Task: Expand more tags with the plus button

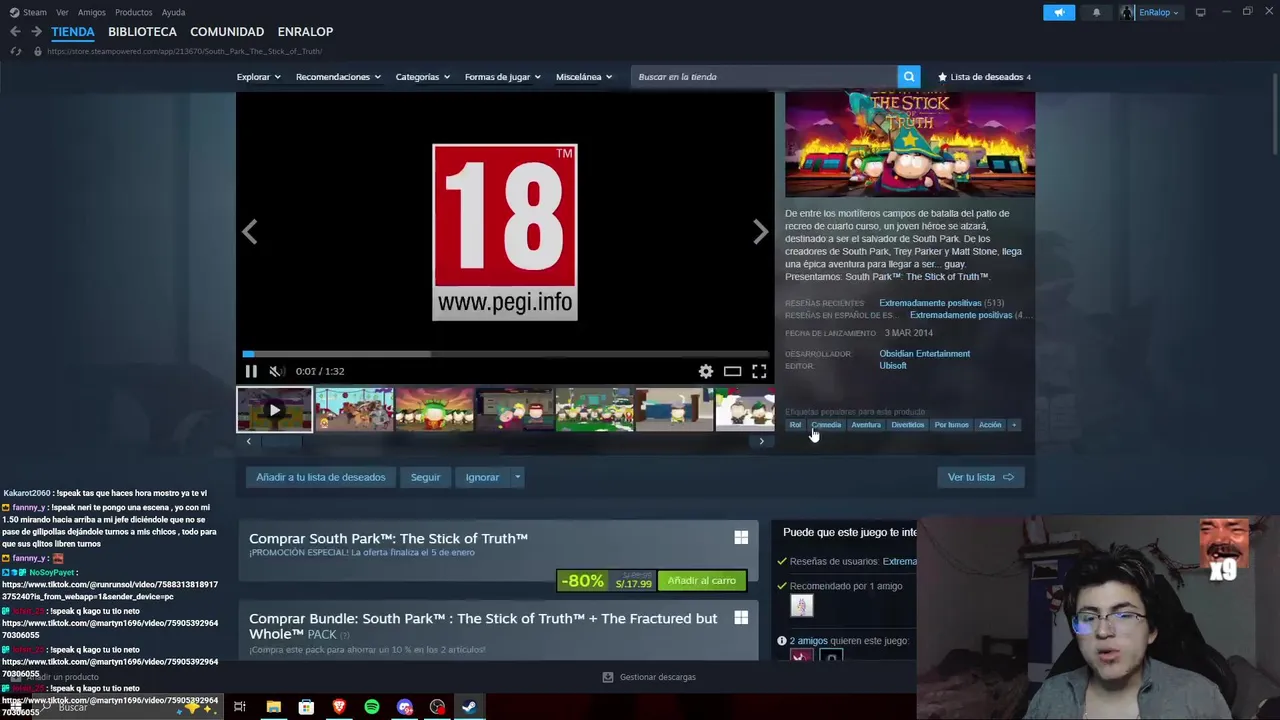Action: (1014, 425)
